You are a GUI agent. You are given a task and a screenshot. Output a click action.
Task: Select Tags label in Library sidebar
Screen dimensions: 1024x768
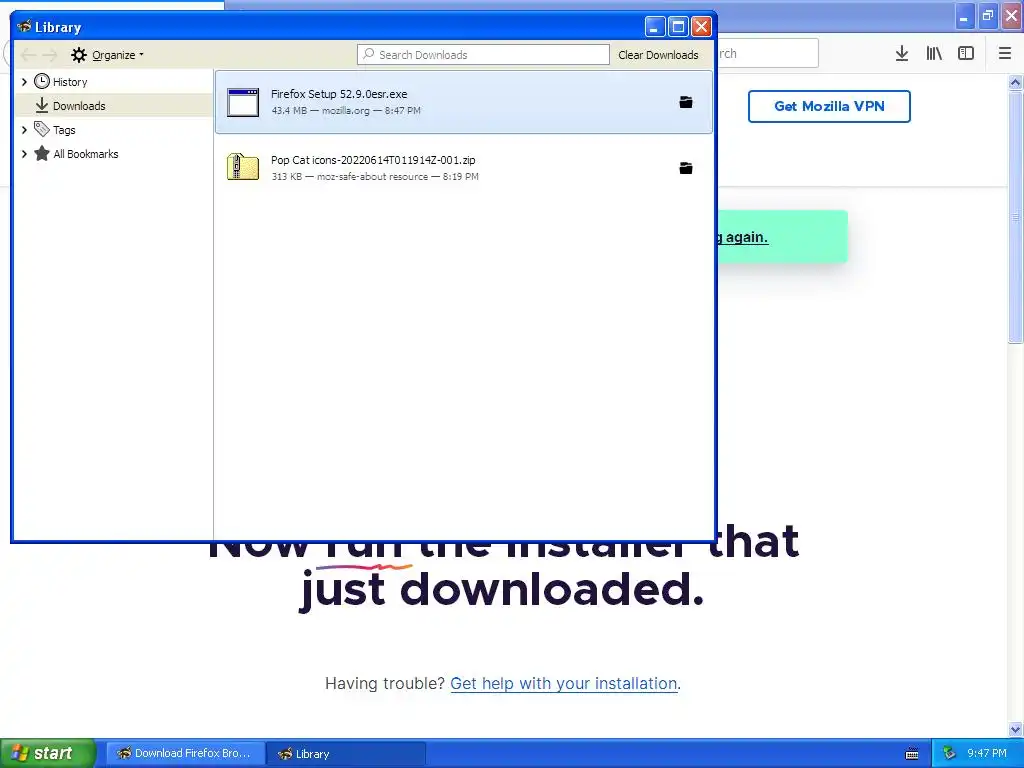(x=64, y=130)
